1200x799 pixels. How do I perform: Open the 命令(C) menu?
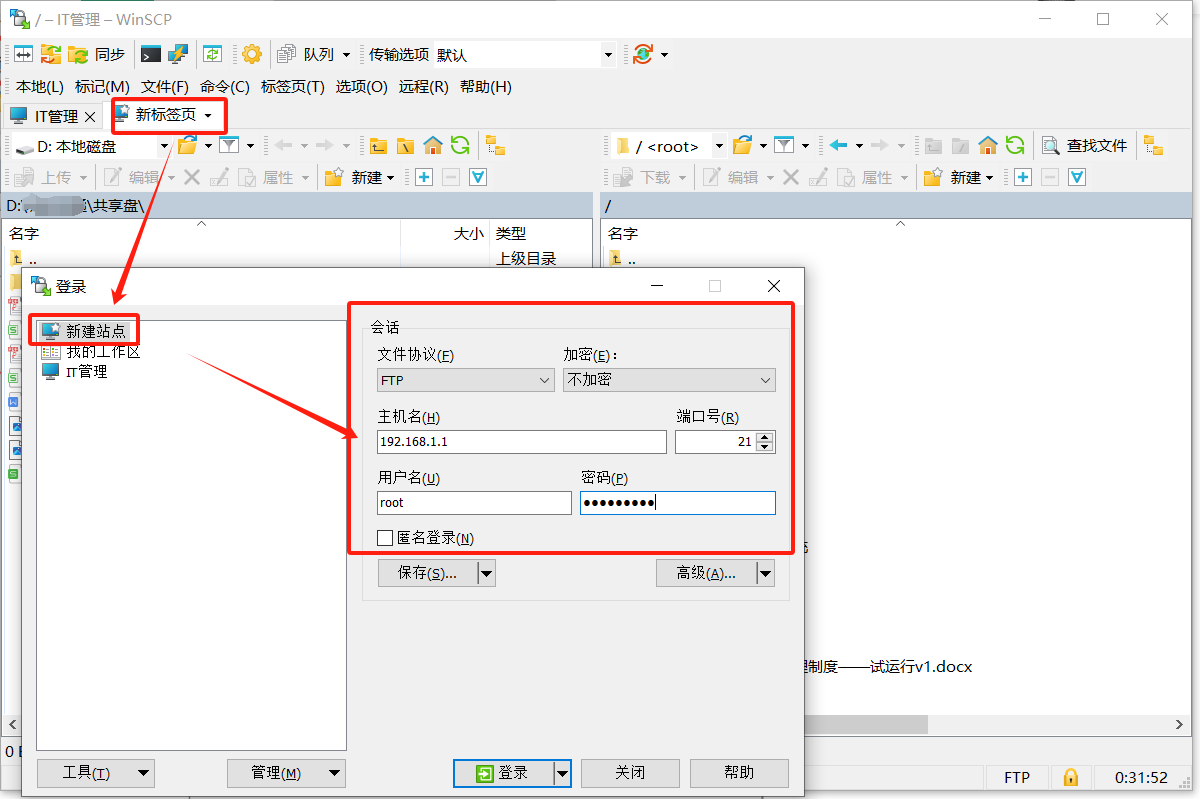click(225, 87)
